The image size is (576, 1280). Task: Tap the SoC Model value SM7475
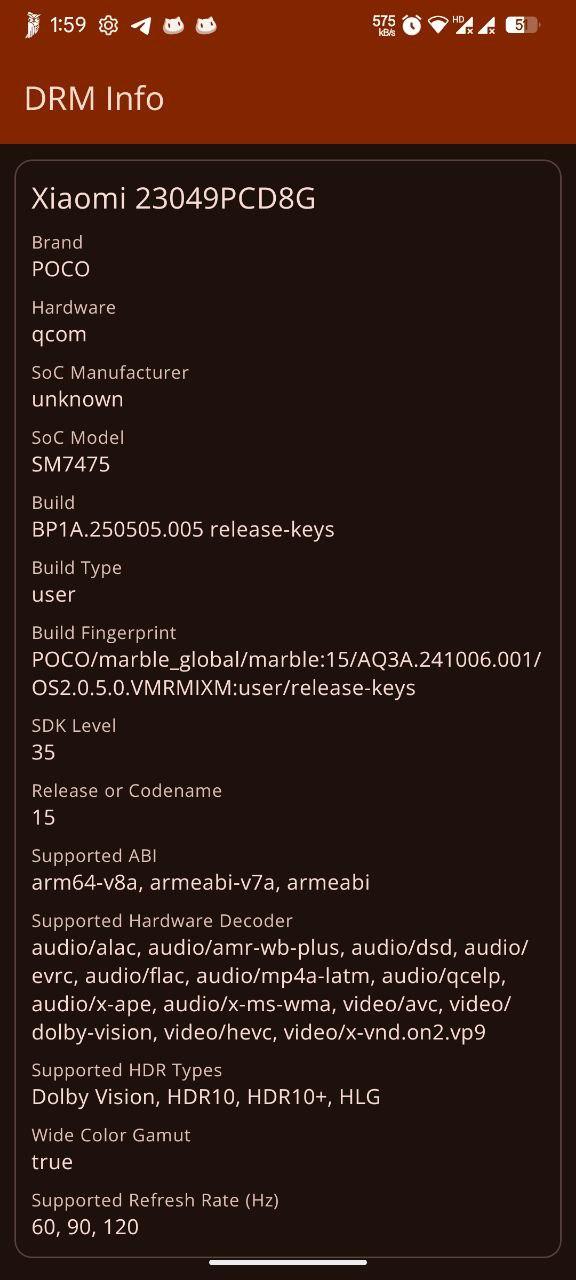tap(71, 464)
